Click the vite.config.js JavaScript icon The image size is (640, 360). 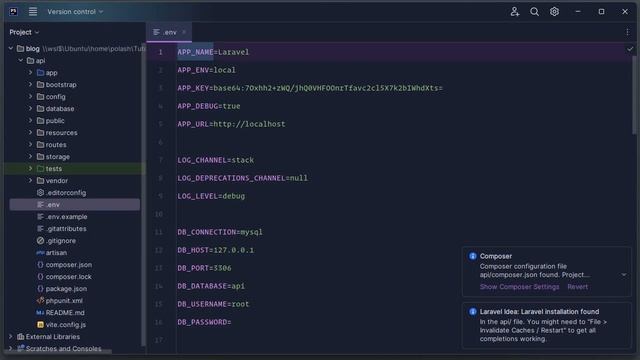pos(40,325)
